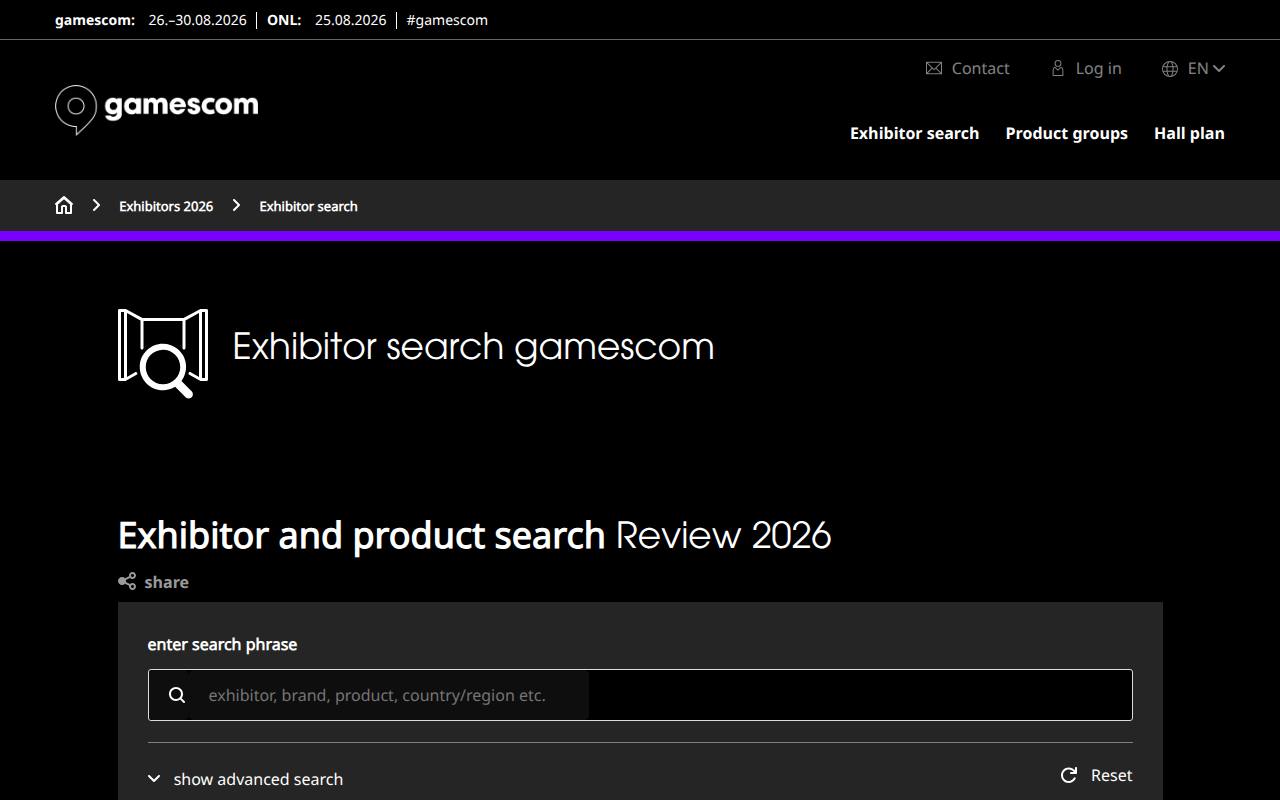Click Exhibitor search breadcrumb link

point(308,206)
